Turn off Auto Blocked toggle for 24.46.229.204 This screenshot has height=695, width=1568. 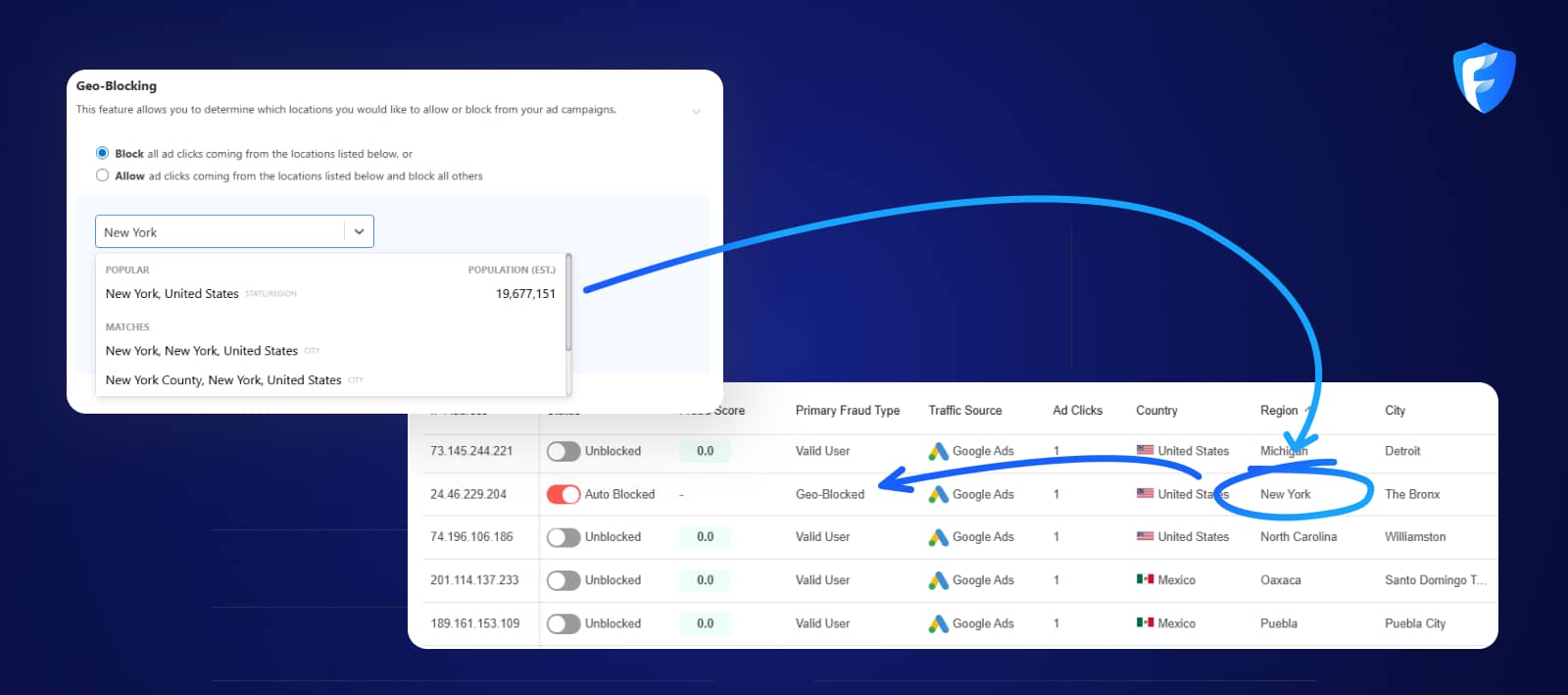563,494
